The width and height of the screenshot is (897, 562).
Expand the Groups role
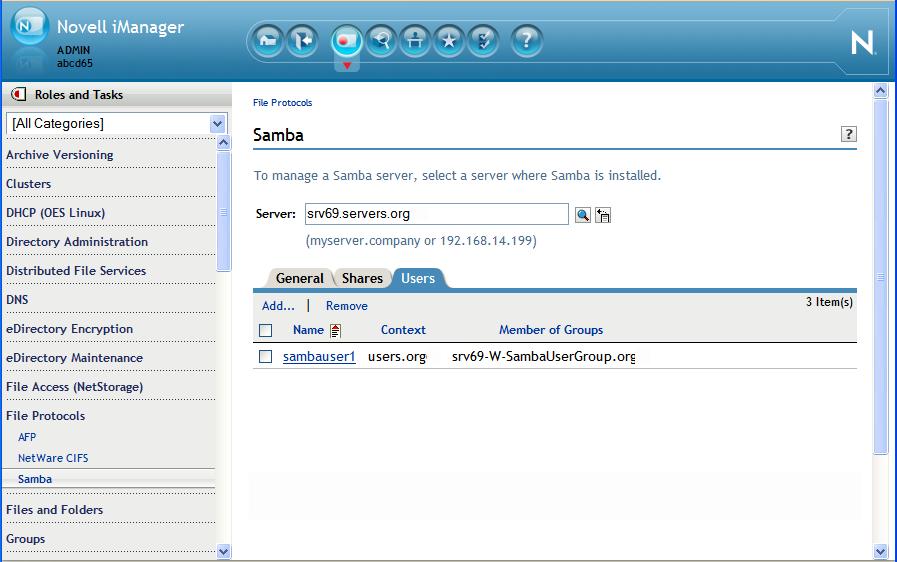pyautogui.click(x=26, y=539)
